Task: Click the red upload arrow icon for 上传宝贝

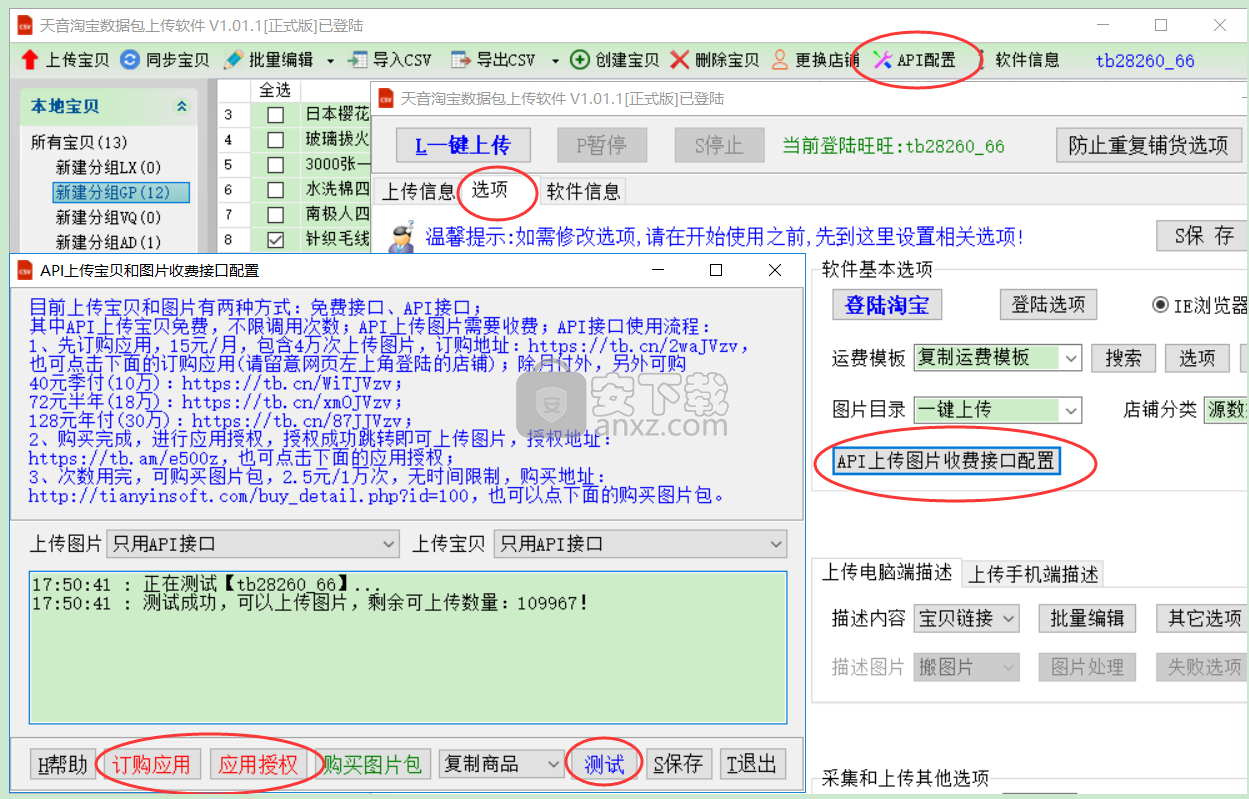Action: (x=29, y=60)
